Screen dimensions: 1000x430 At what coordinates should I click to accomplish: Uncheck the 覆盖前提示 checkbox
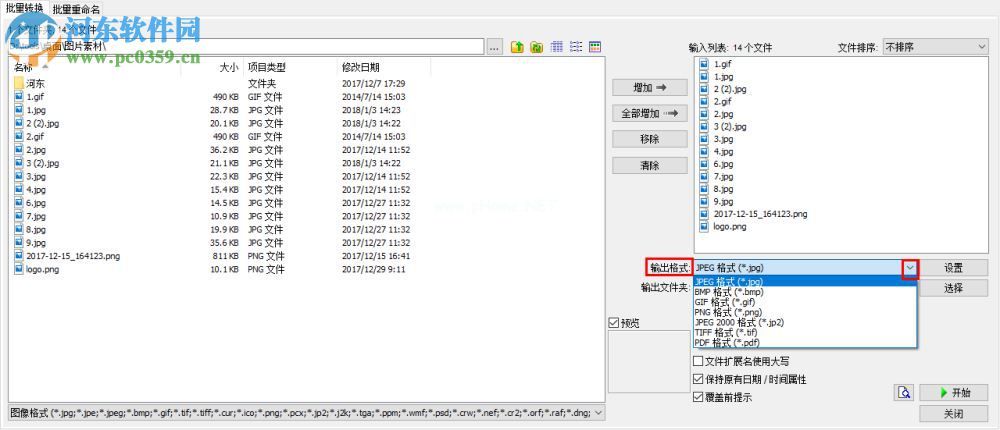click(698, 397)
